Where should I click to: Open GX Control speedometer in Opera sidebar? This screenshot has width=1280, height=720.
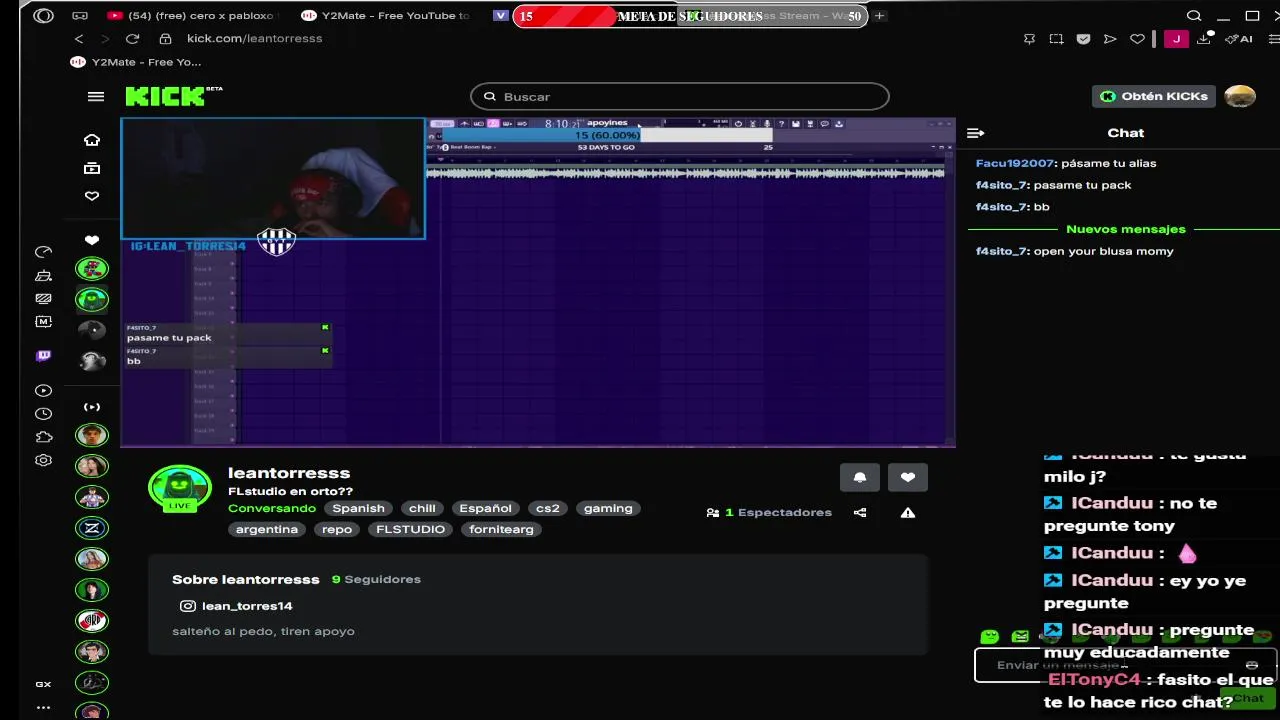(x=43, y=252)
